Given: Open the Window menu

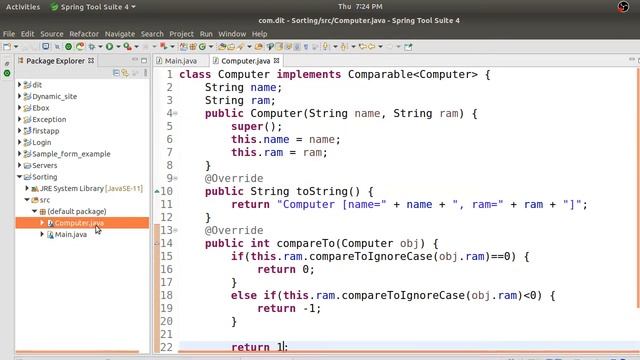Looking at the screenshot, I should coord(232,34).
